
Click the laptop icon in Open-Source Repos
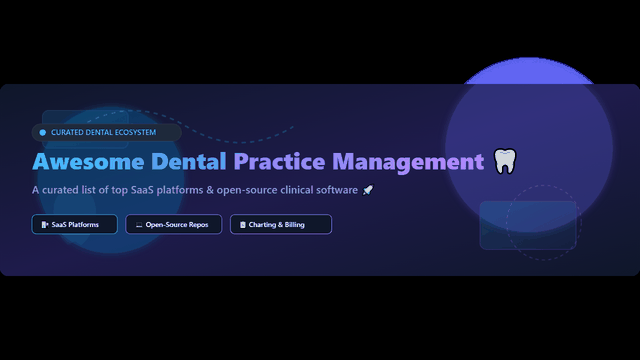point(139,225)
